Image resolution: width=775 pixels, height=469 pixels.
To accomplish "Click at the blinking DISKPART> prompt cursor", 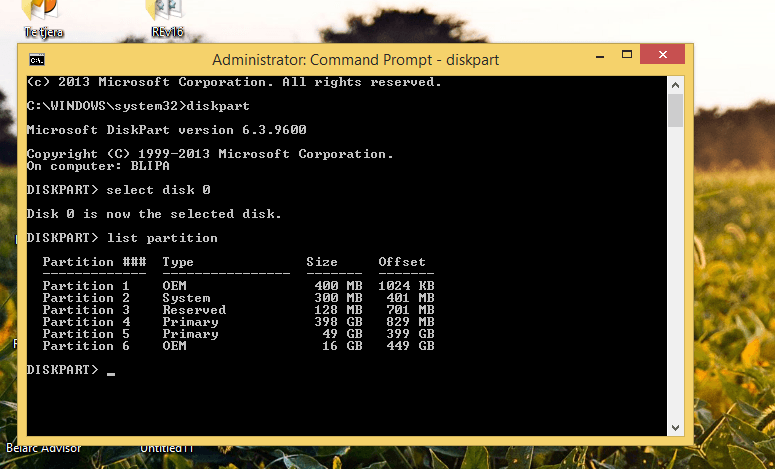I will (x=110, y=371).
